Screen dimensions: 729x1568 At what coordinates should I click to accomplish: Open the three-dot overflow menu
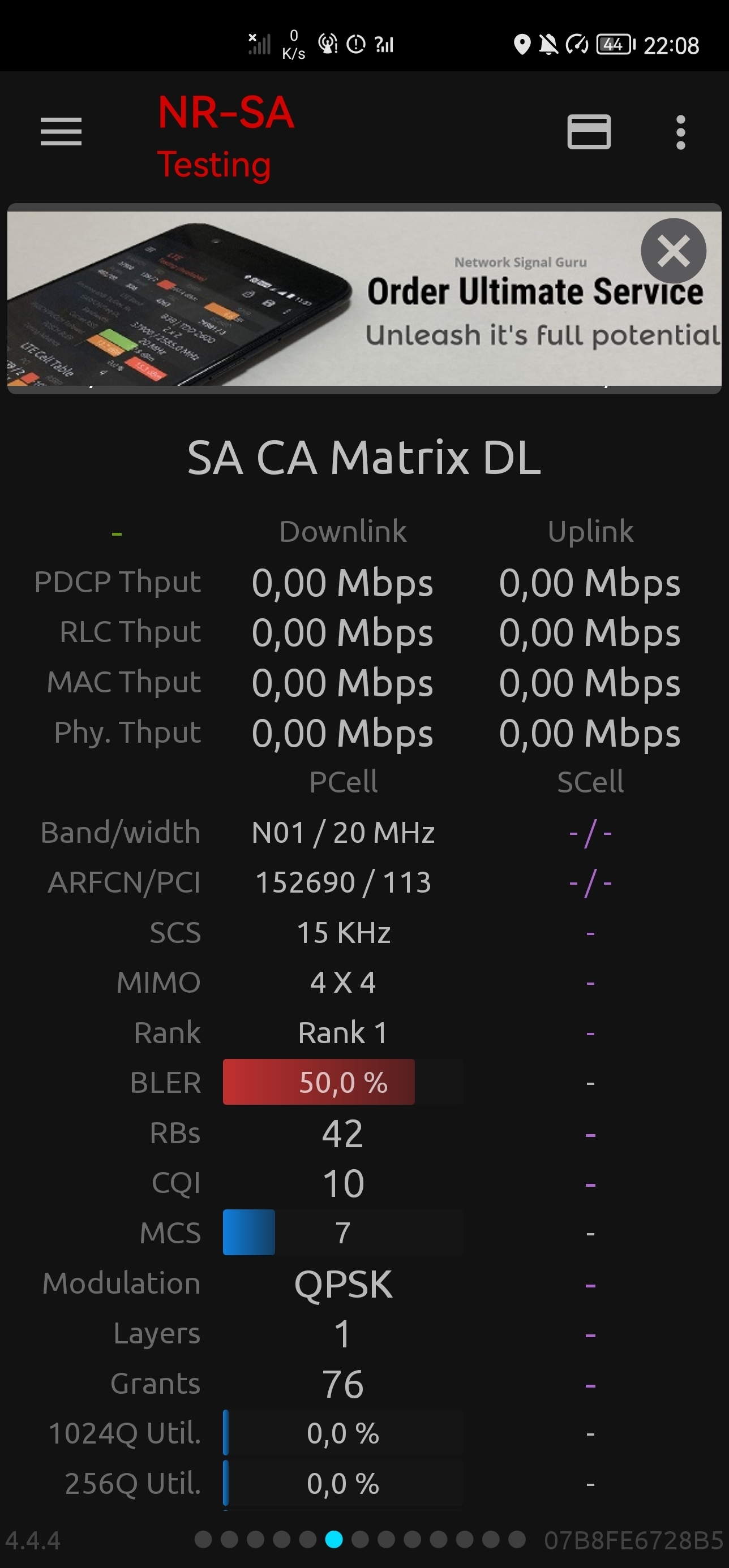click(x=681, y=132)
